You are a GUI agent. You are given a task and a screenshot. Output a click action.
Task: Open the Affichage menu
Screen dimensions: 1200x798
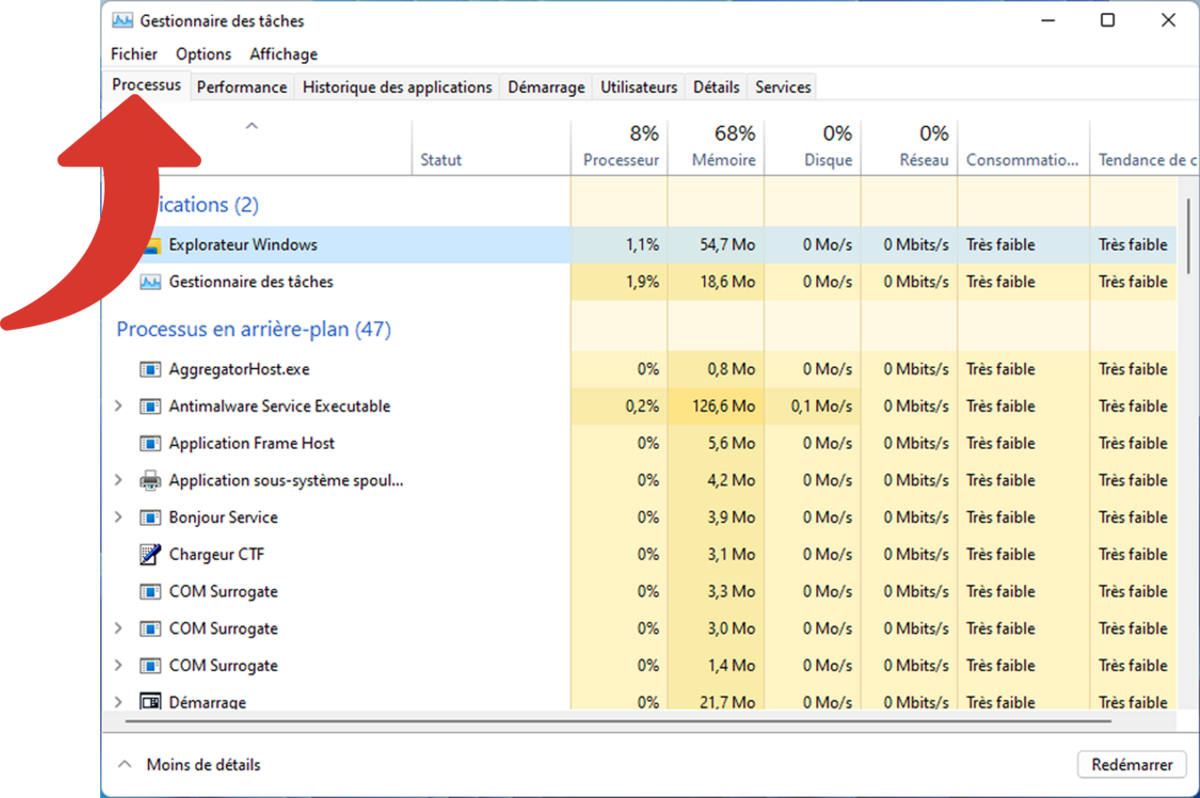tap(283, 54)
